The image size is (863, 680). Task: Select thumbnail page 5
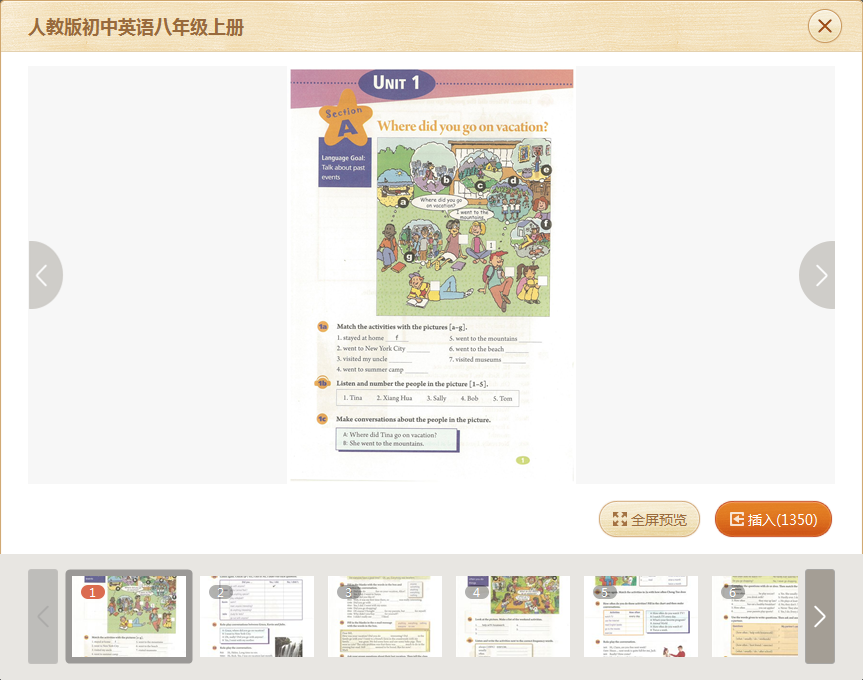[641, 616]
